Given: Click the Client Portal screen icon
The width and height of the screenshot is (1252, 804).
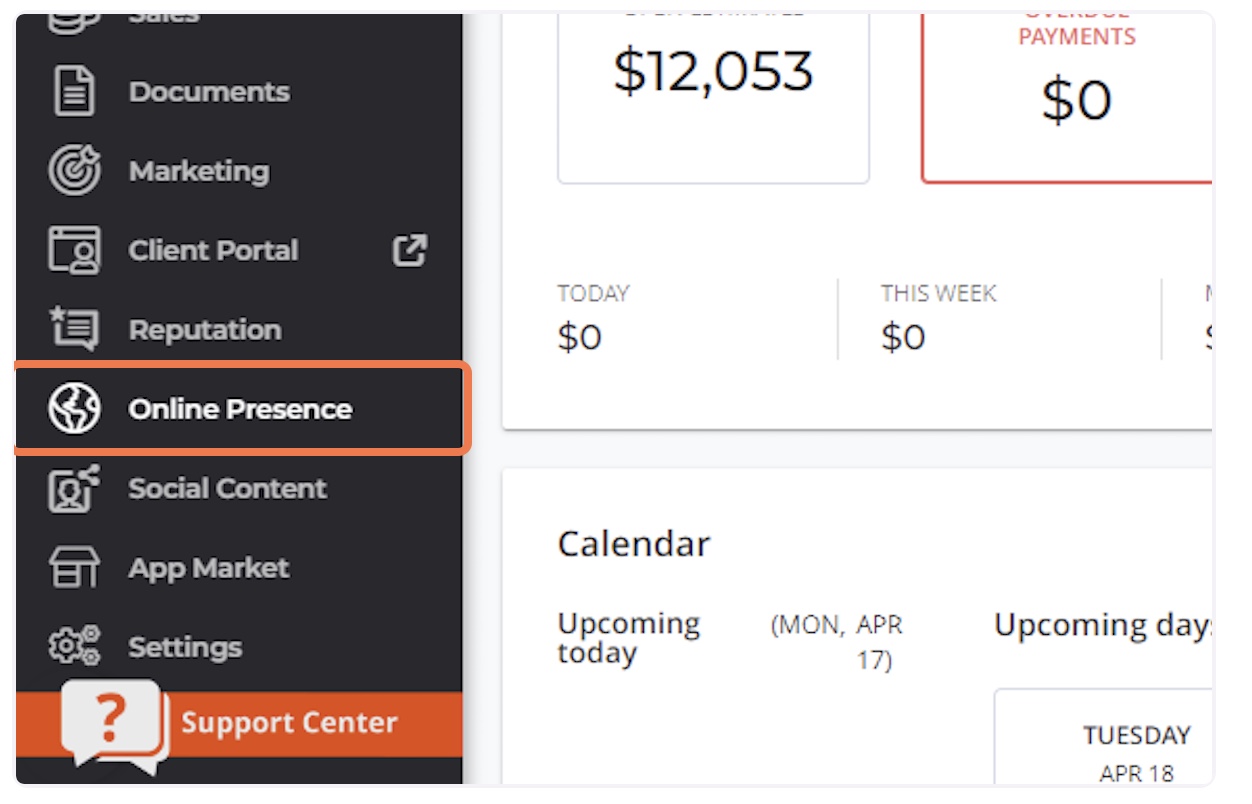Looking at the screenshot, I should [74, 250].
